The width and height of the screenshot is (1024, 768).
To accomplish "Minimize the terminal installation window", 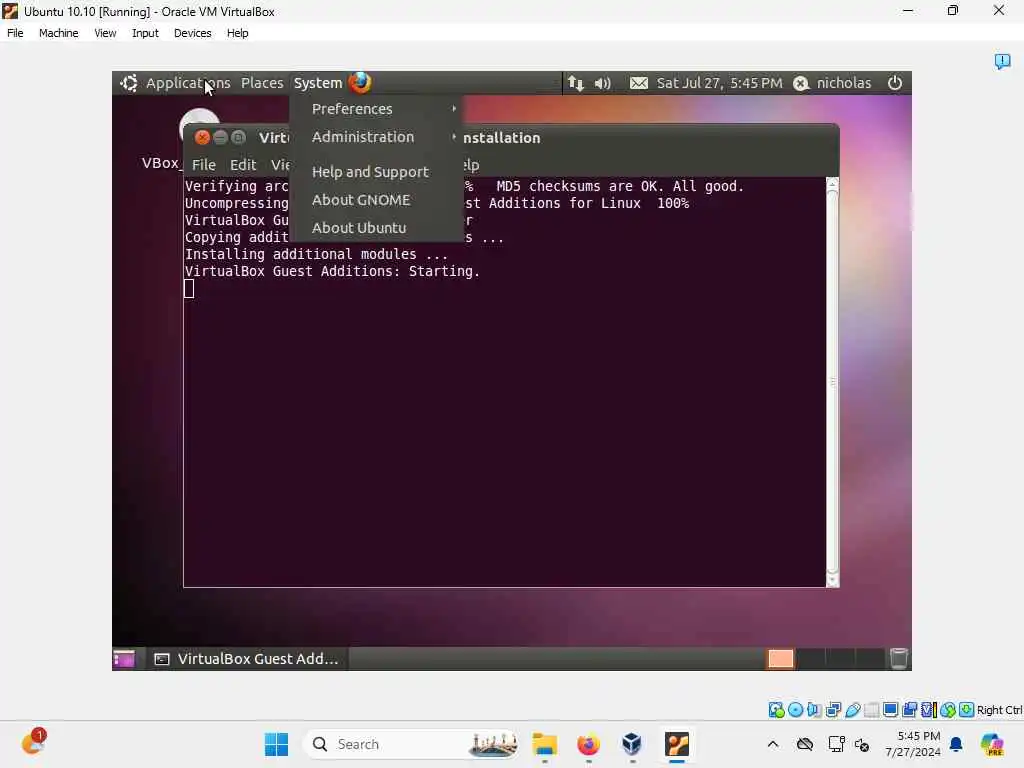I will tap(221, 137).
